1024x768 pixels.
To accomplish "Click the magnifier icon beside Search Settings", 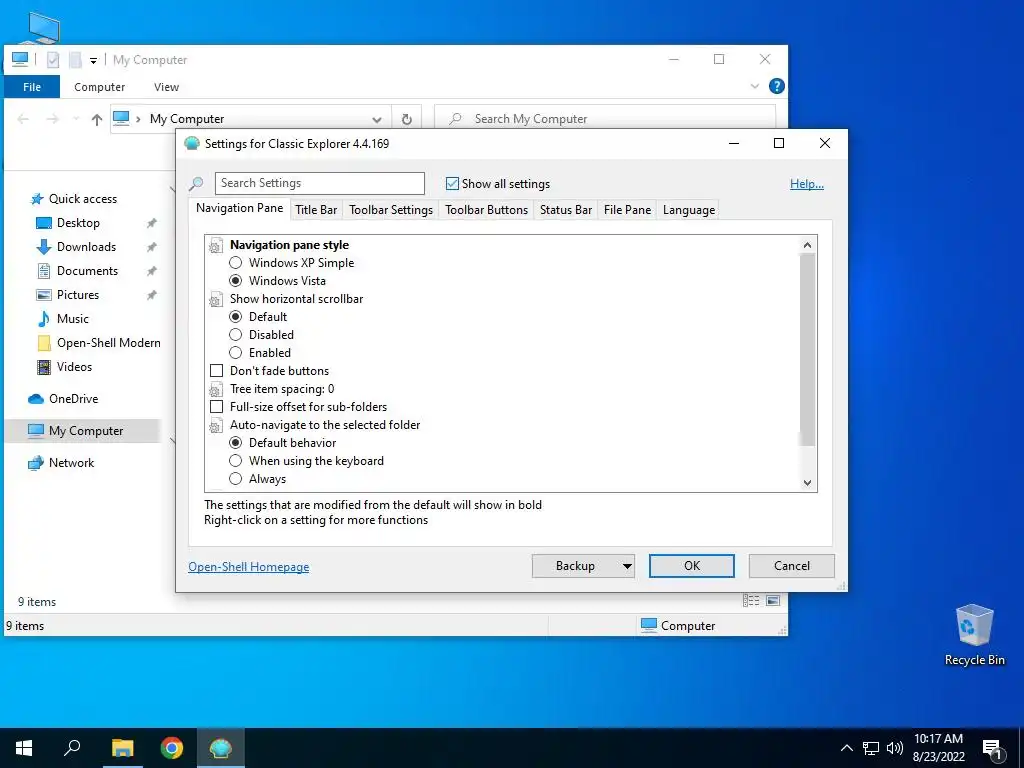I will (x=196, y=184).
